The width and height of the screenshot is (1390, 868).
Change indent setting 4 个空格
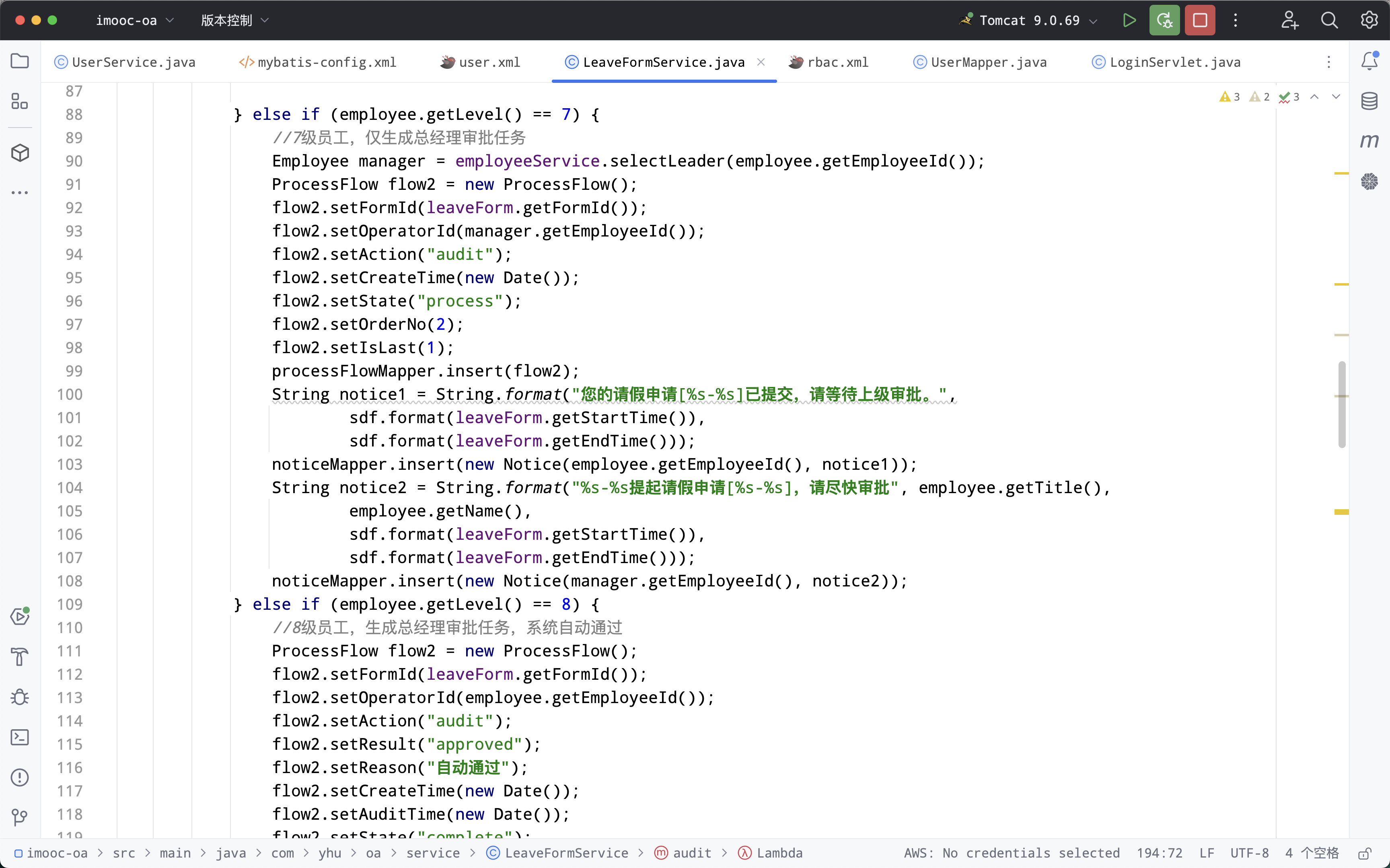point(1312,853)
